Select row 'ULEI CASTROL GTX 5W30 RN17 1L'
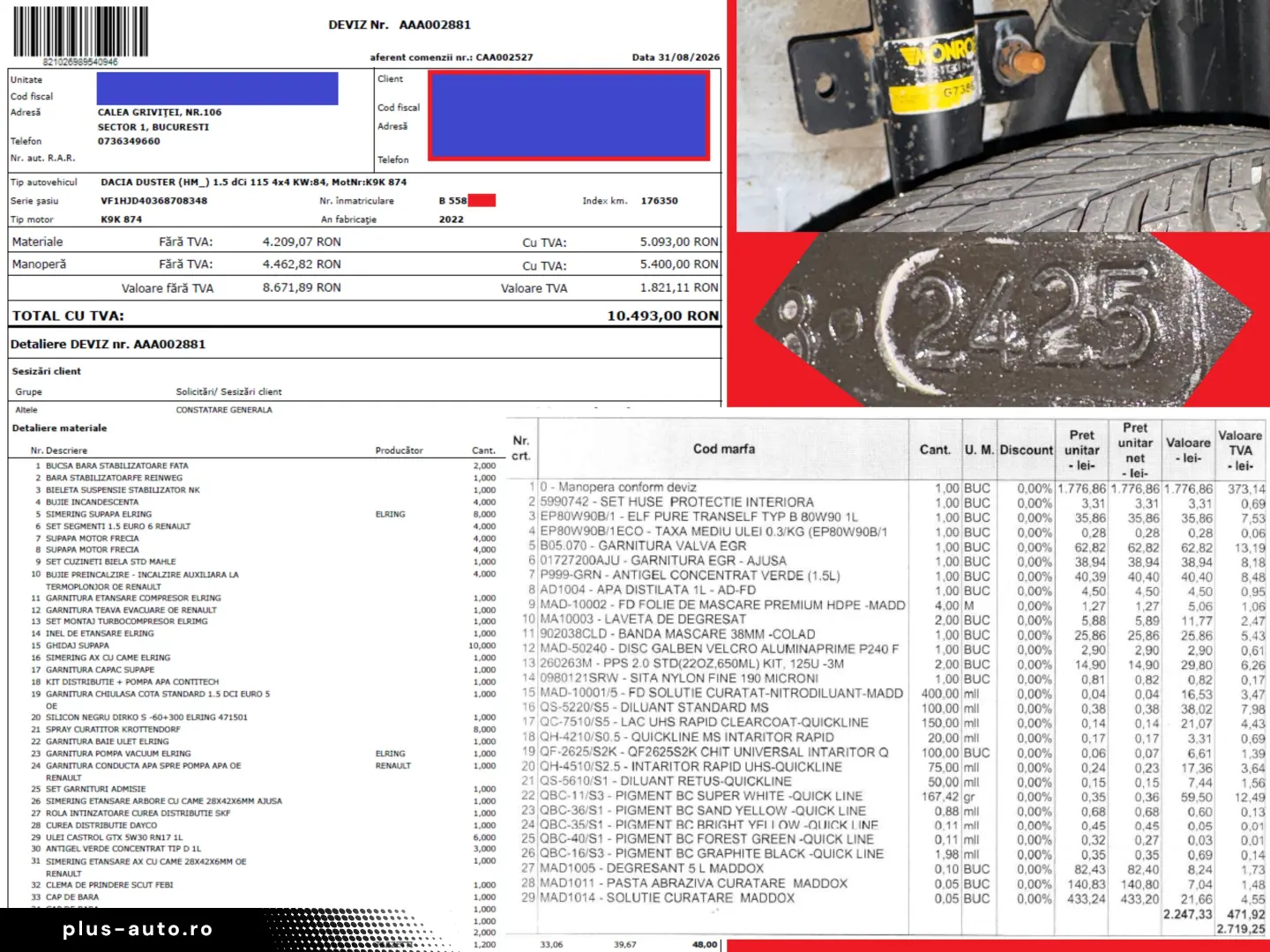 (x=264, y=837)
